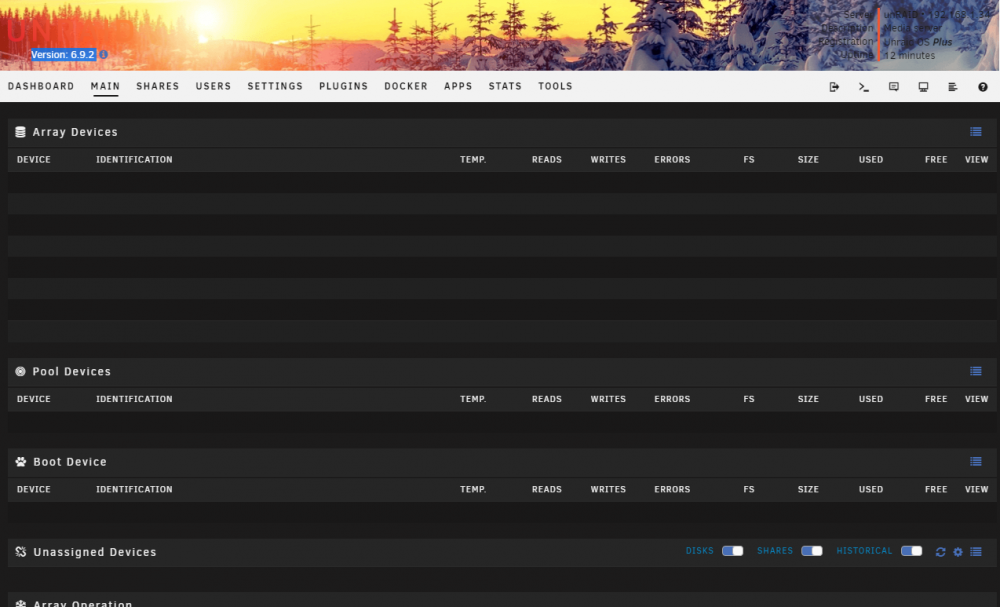Viewport: 1000px width, 607px height.
Task: Click the FS header in Array Devices
Action: tap(749, 159)
